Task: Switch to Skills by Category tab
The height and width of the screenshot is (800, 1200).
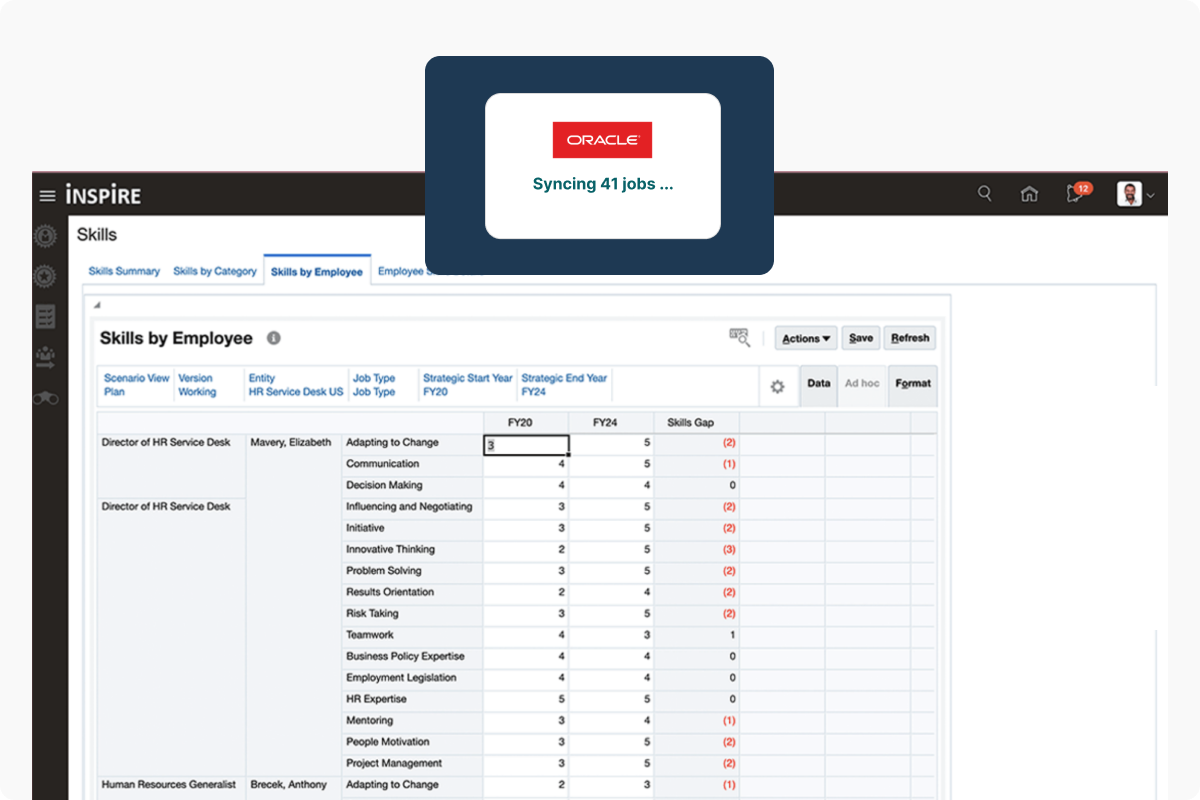Action: [215, 271]
